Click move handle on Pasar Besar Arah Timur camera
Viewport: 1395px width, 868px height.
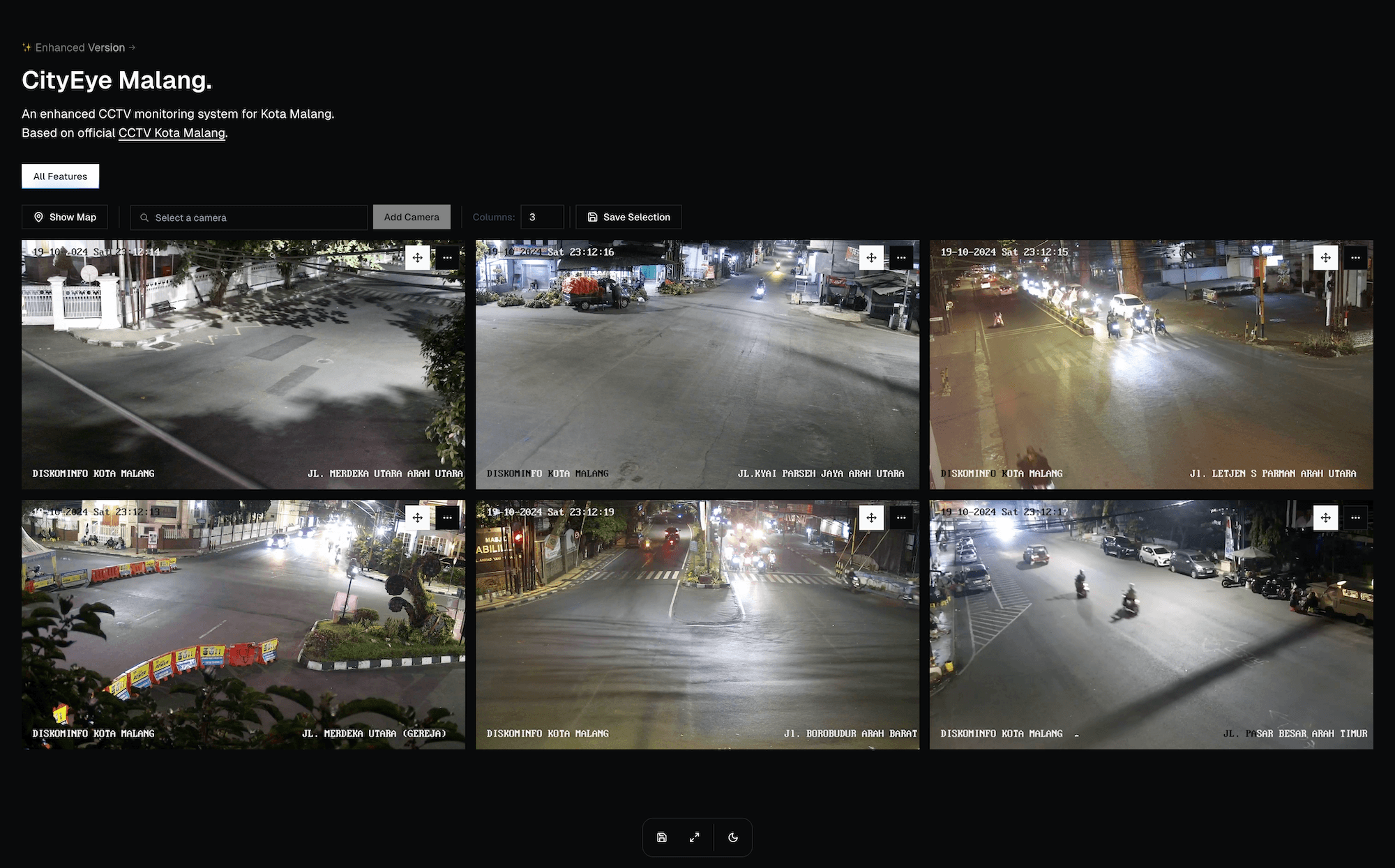[x=1325, y=517]
